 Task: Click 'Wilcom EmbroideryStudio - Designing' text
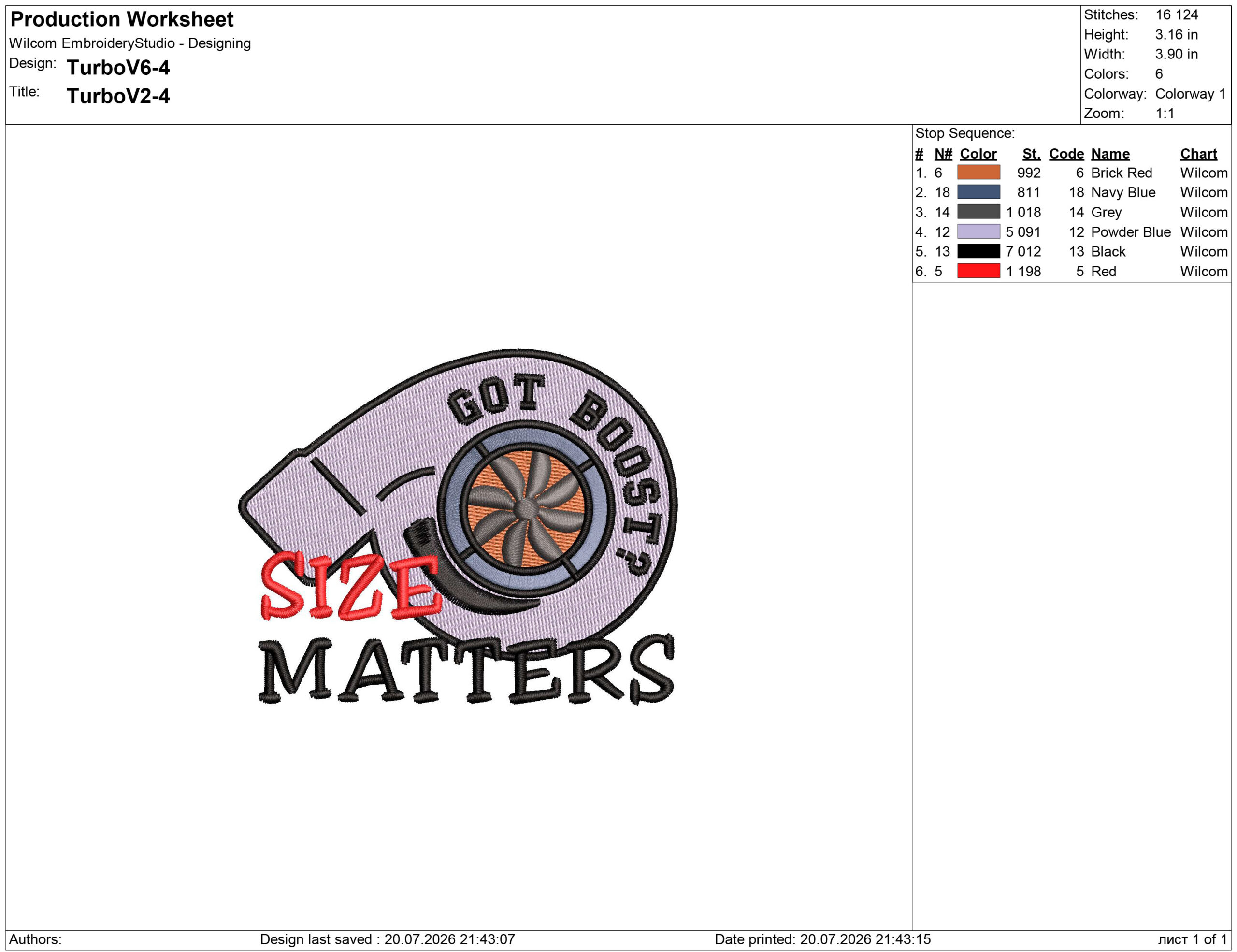click(129, 43)
